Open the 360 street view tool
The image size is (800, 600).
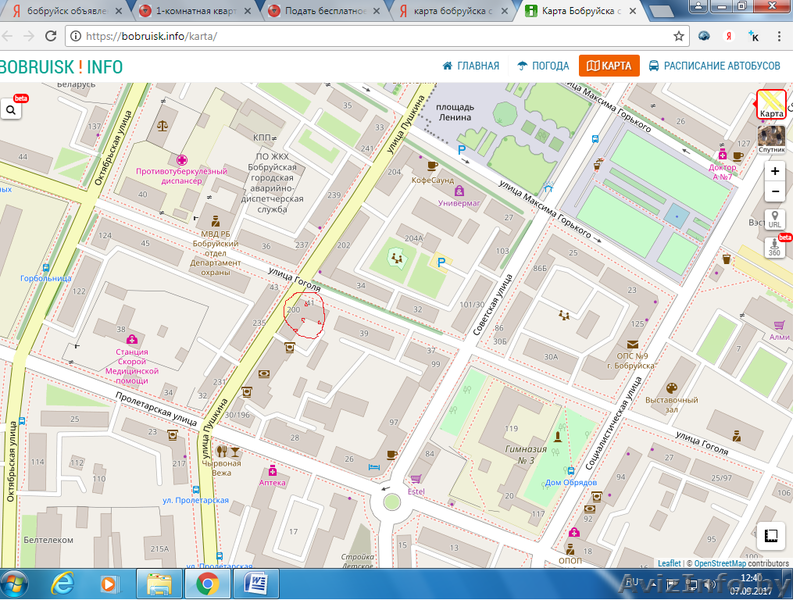point(773,247)
